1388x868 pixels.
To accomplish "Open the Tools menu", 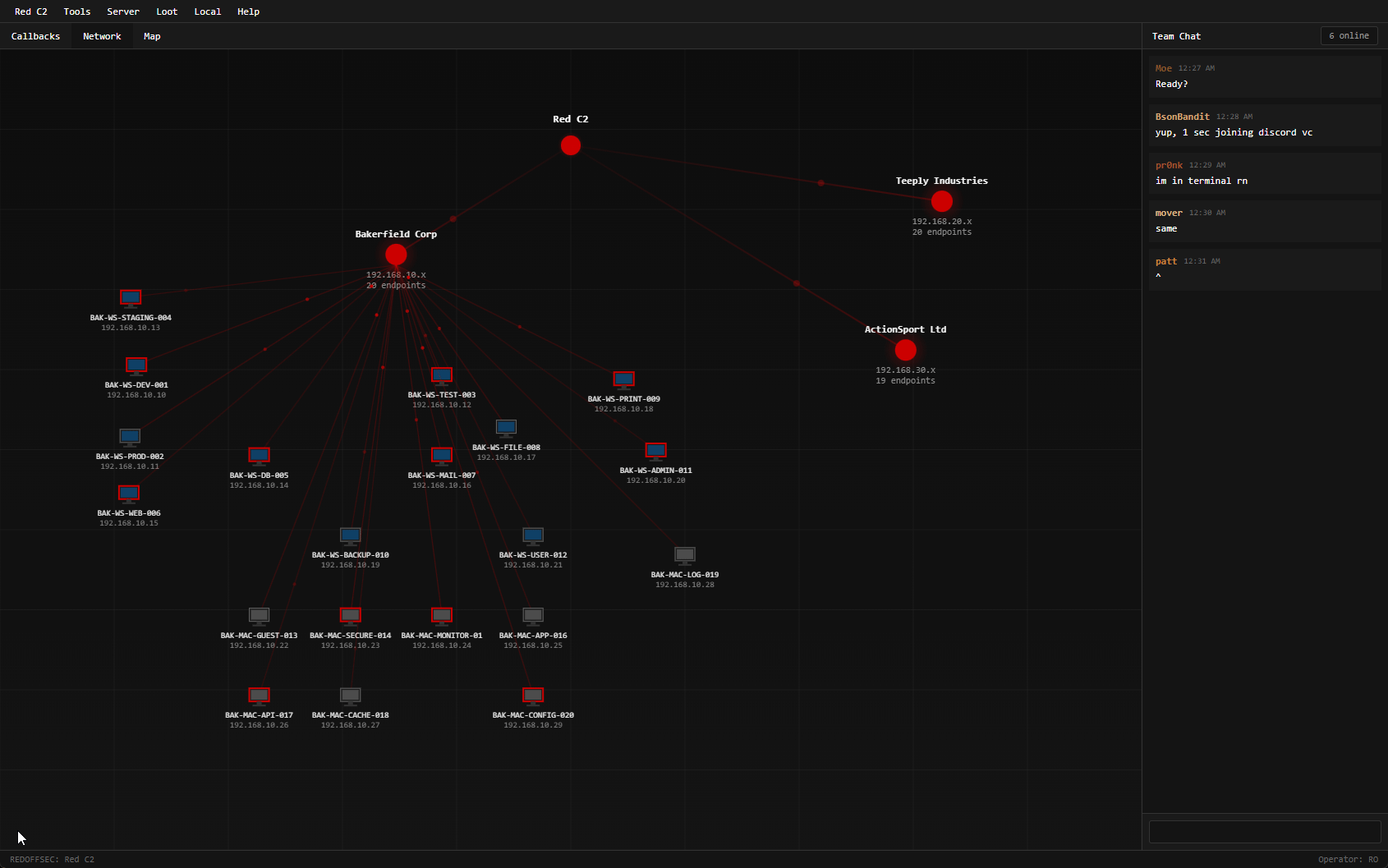I will (x=77, y=11).
